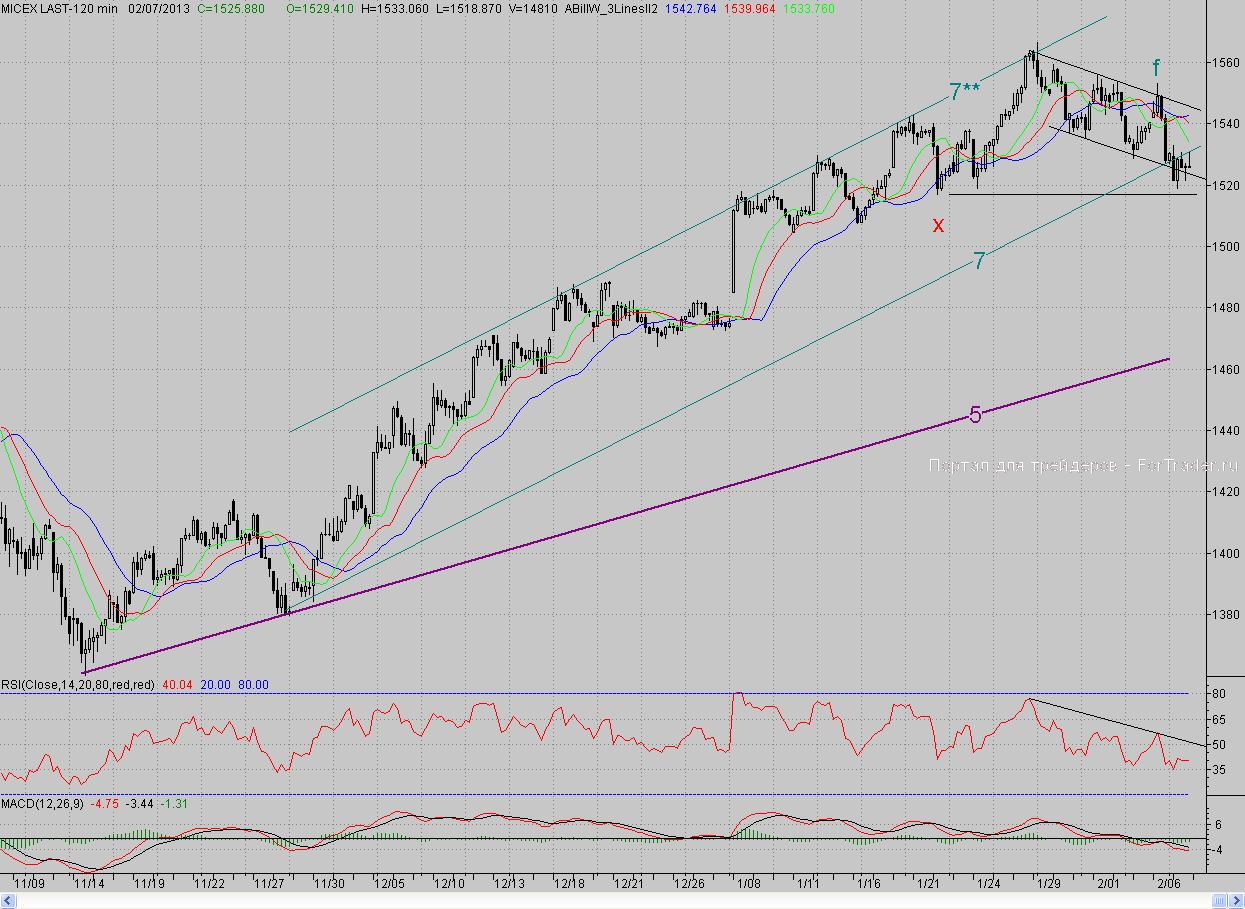
Task: Click the scrollbar left arrow button
Action: click(7, 901)
